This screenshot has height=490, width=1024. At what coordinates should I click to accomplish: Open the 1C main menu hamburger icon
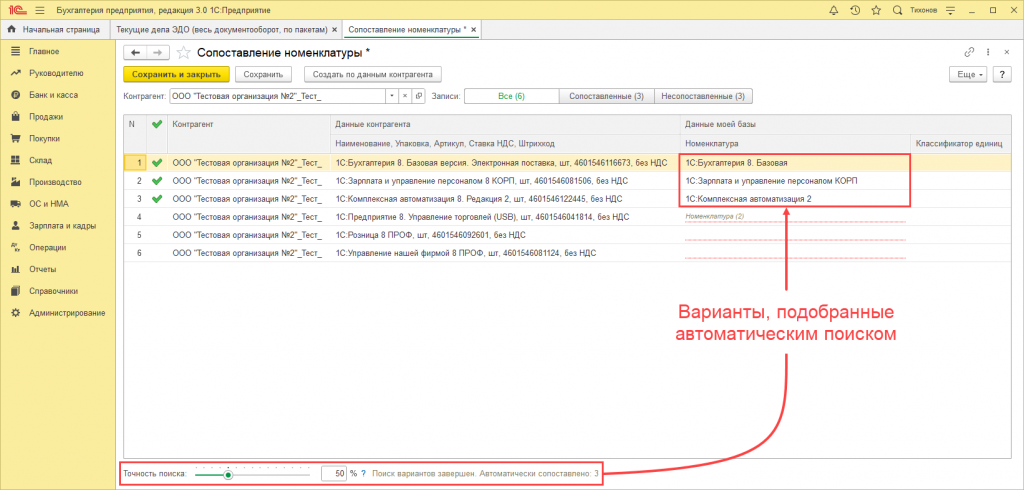point(40,10)
